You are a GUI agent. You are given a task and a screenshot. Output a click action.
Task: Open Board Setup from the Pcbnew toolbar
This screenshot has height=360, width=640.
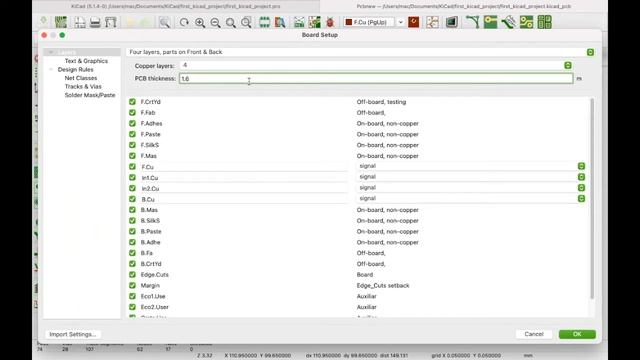point(61,22)
